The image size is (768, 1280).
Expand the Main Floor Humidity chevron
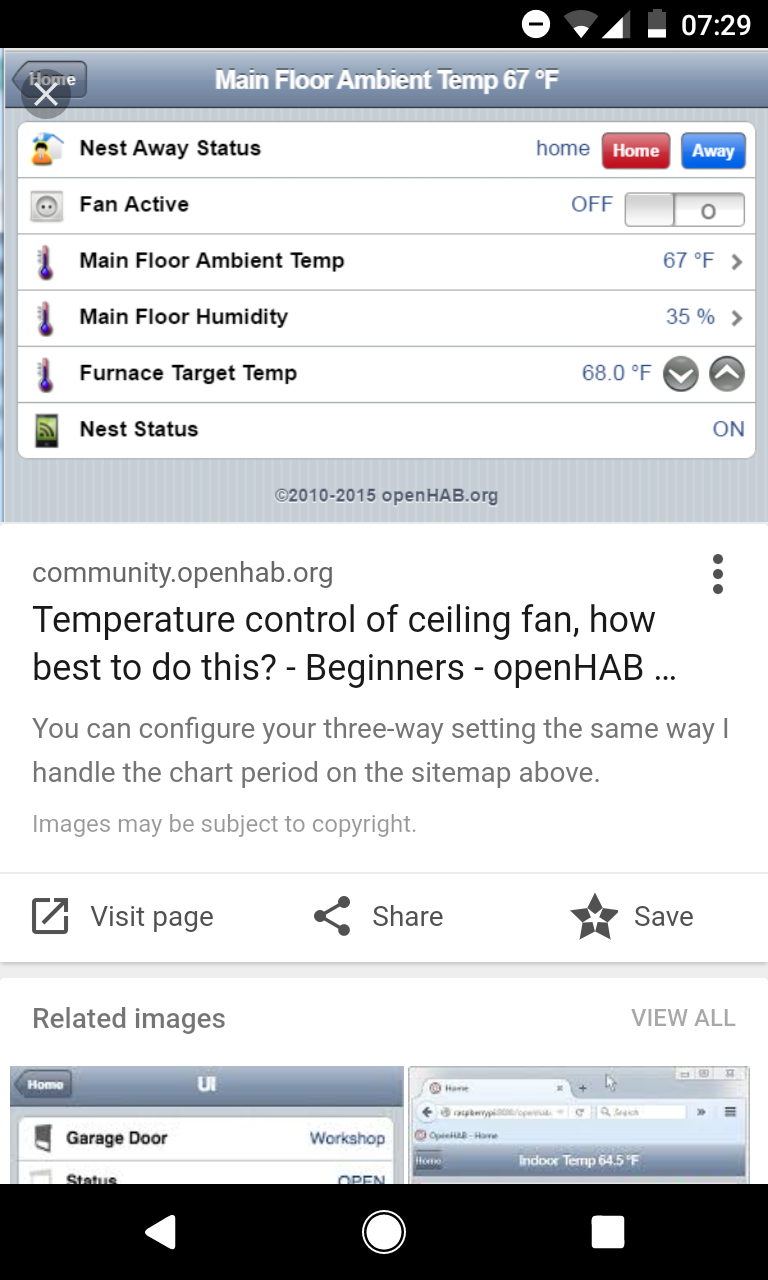737,318
